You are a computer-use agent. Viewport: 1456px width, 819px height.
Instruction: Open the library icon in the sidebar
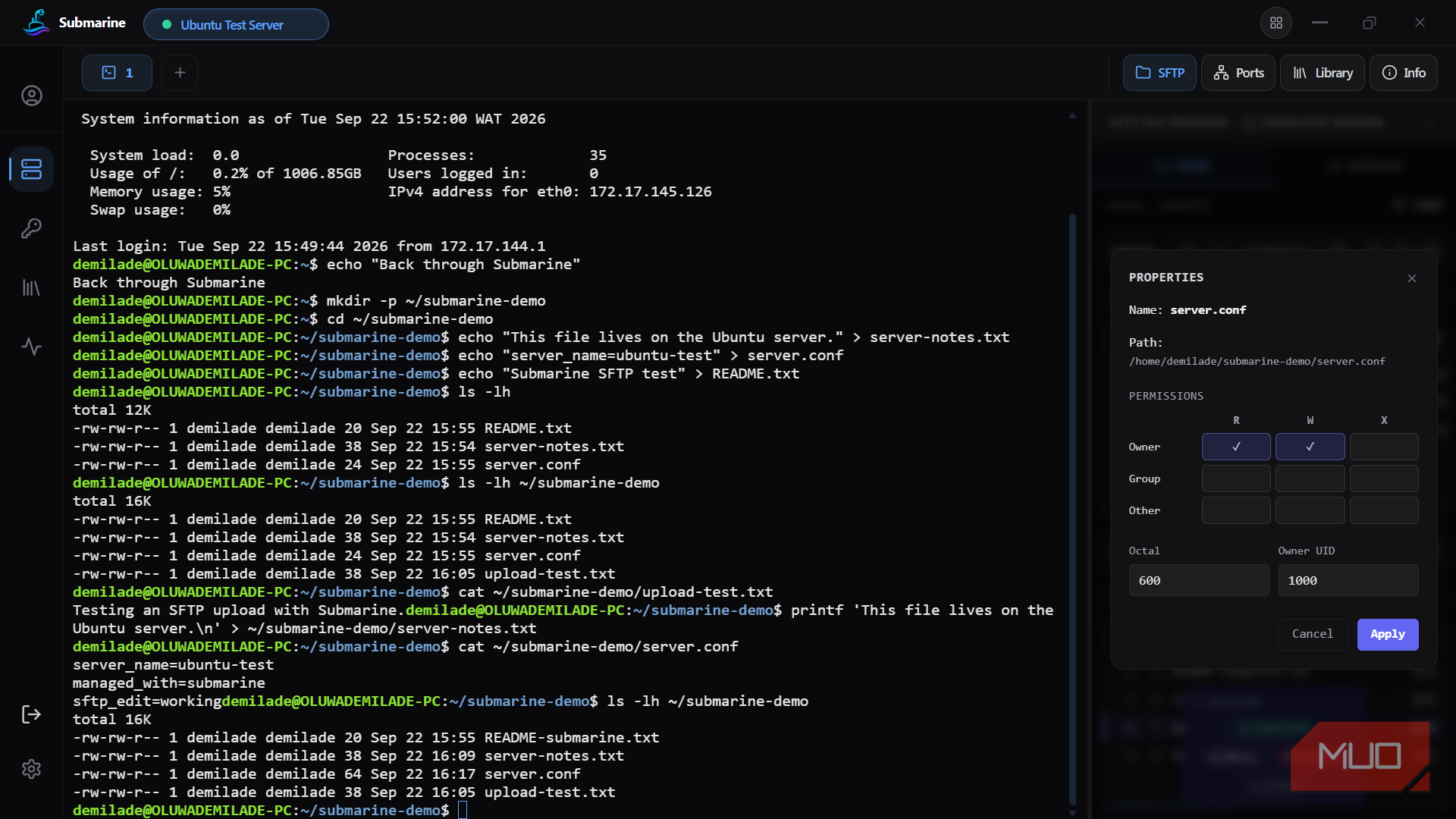point(31,287)
